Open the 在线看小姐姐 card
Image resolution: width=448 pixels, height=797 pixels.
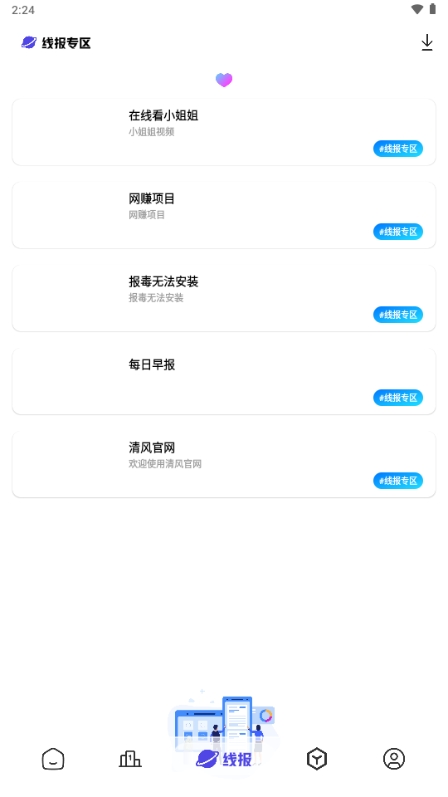(x=224, y=132)
